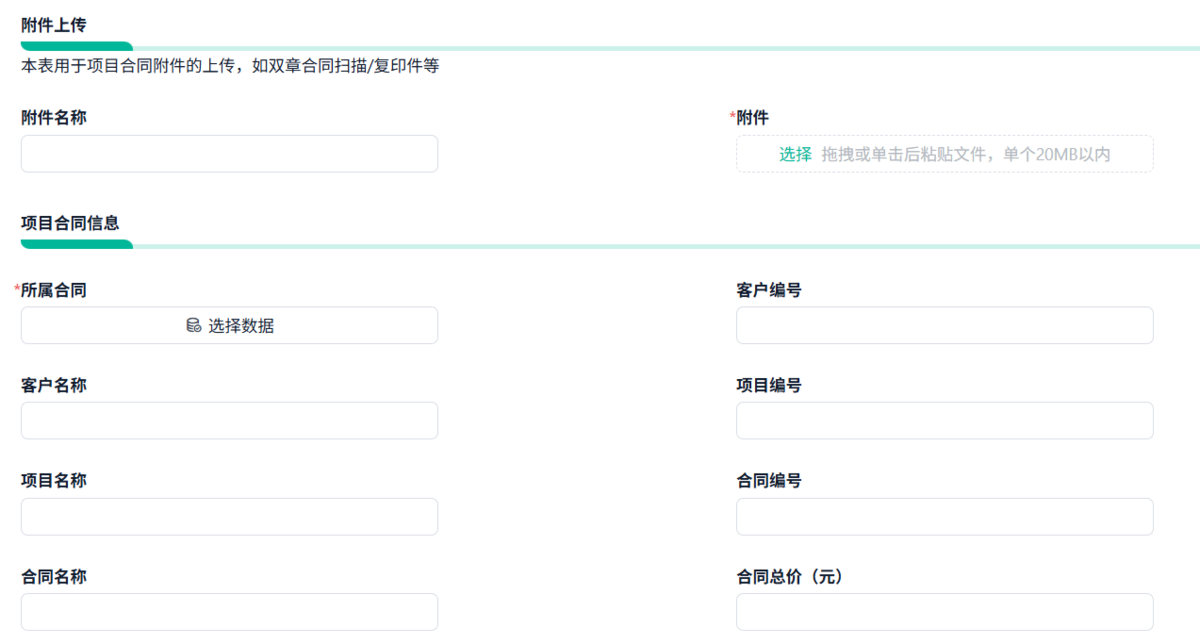The image size is (1200, 644).
Task: Click the green 选择 attachment link
Action: 795,154
